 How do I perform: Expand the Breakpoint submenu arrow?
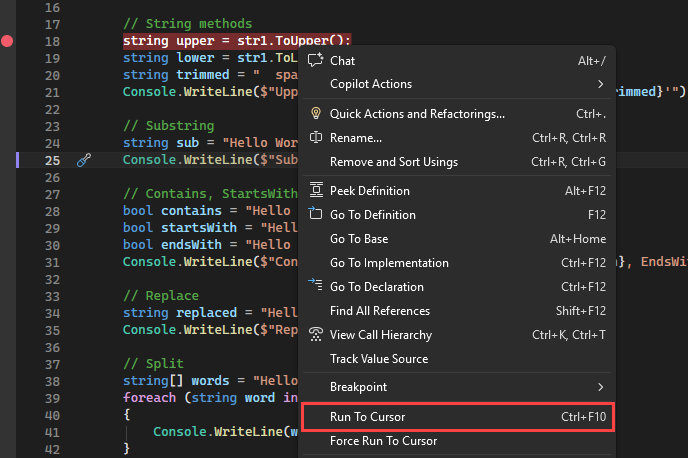coord(600,387)
